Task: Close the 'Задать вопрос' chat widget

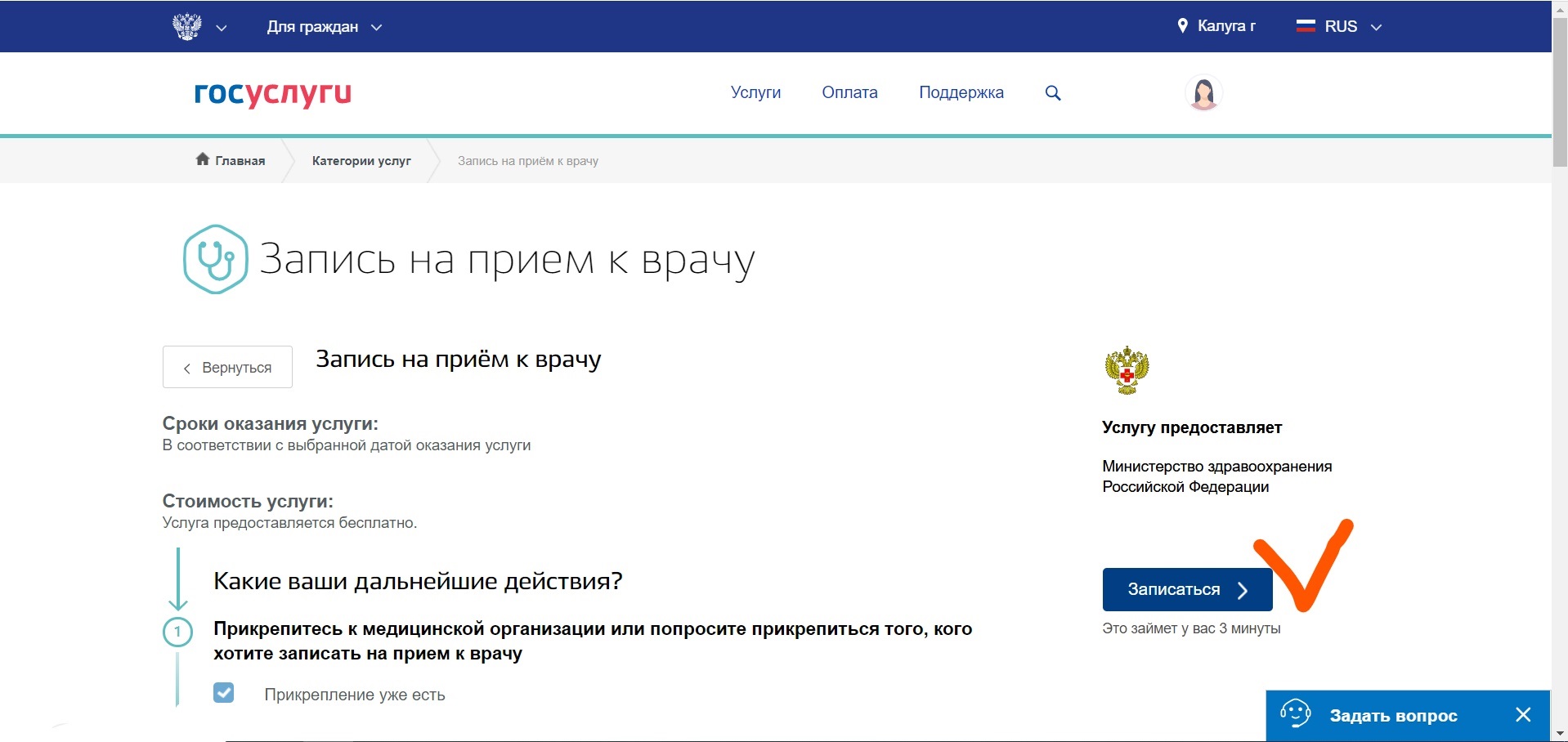Action: [1522, 715]
